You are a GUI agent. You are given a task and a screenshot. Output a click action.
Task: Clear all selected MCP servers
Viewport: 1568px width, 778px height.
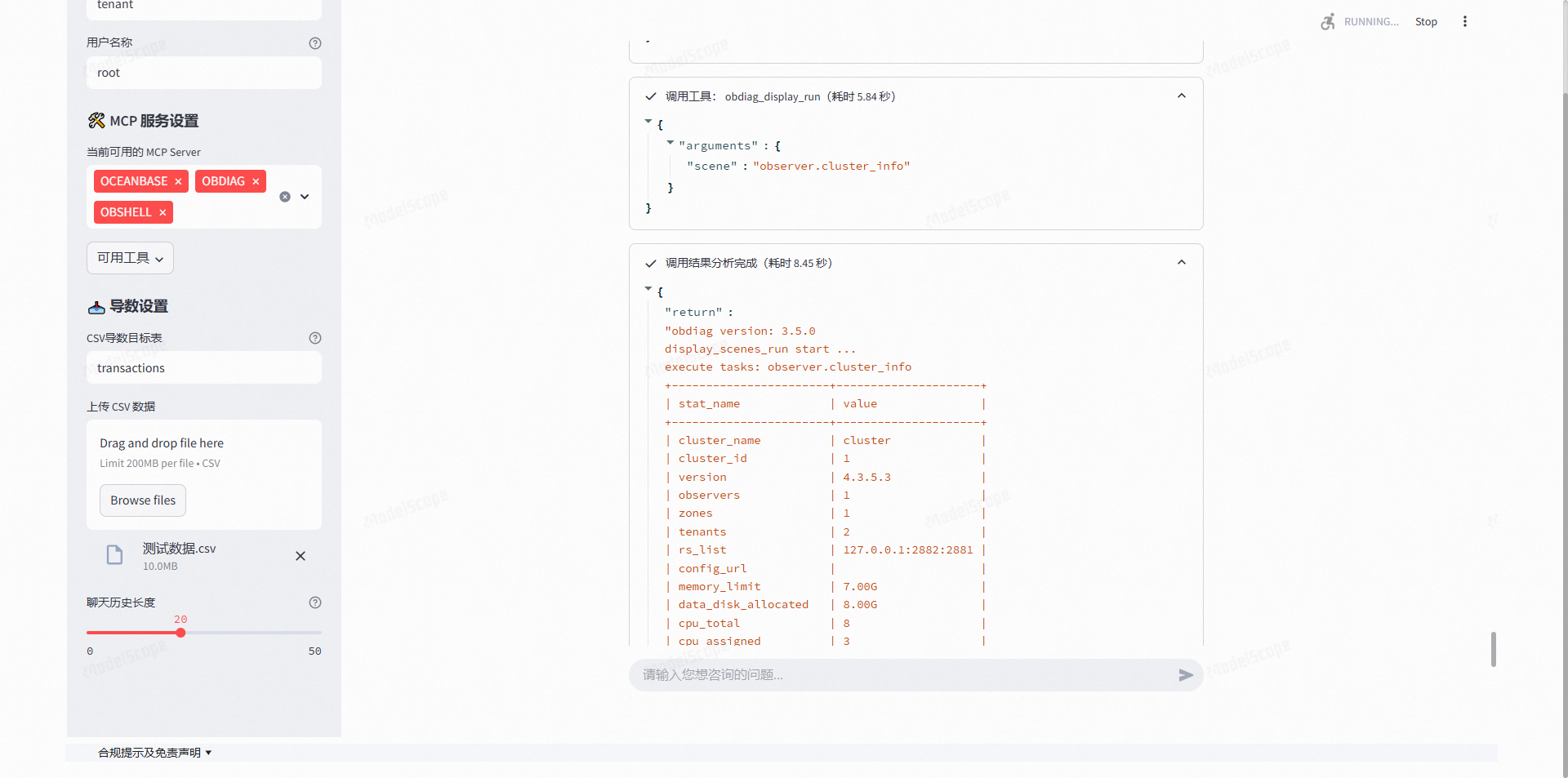point(285,197)
